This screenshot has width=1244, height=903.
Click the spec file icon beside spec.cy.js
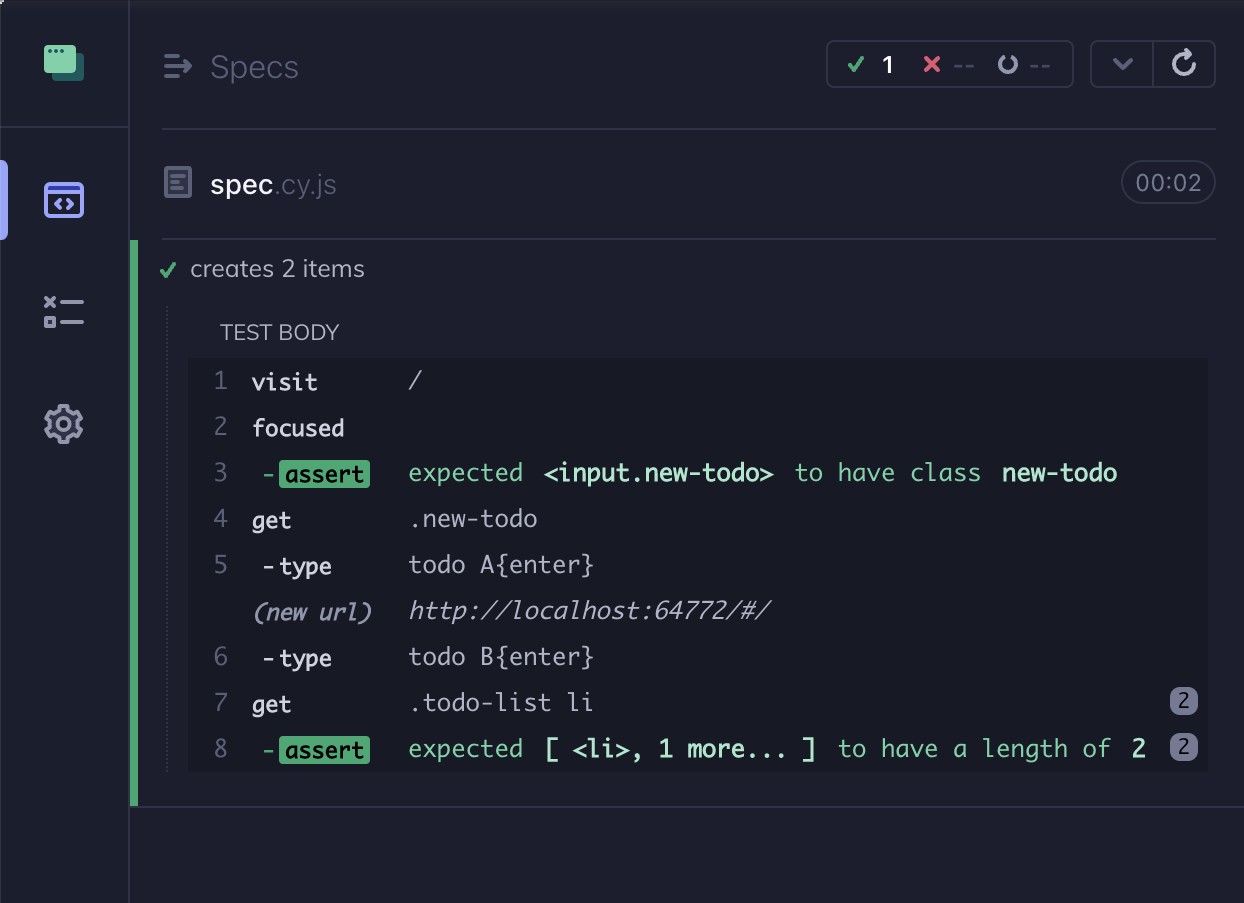click(x=177, y=182)
